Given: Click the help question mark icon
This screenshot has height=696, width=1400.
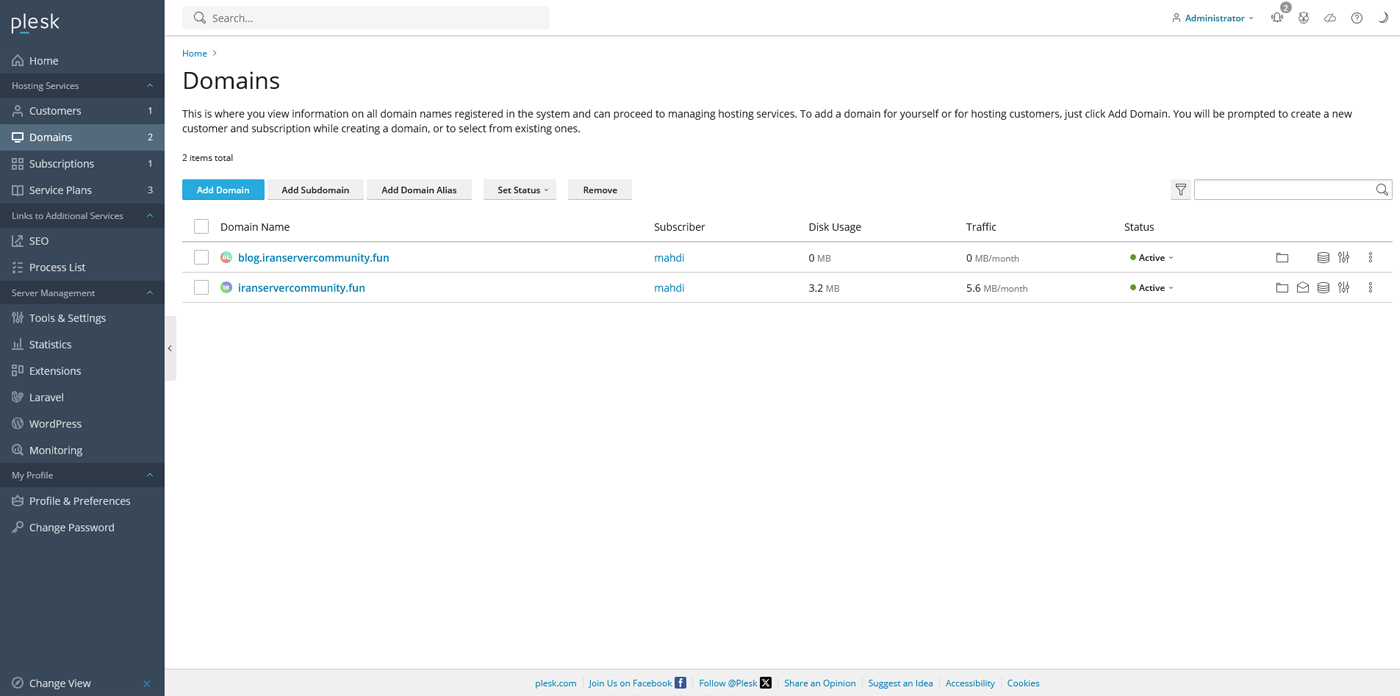Looking at the screenshot, I should [1357, 18].
